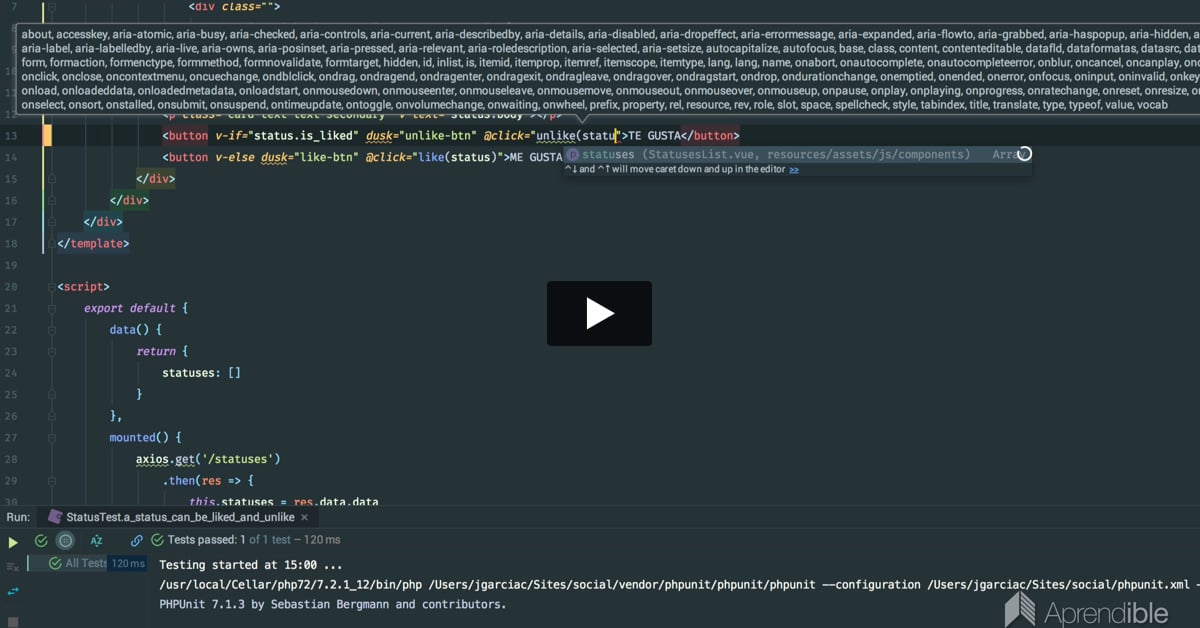The width and height of the screenshot is (1200, 628).
Task: Click the 'Run:' panel label
Action: [18, 517]
